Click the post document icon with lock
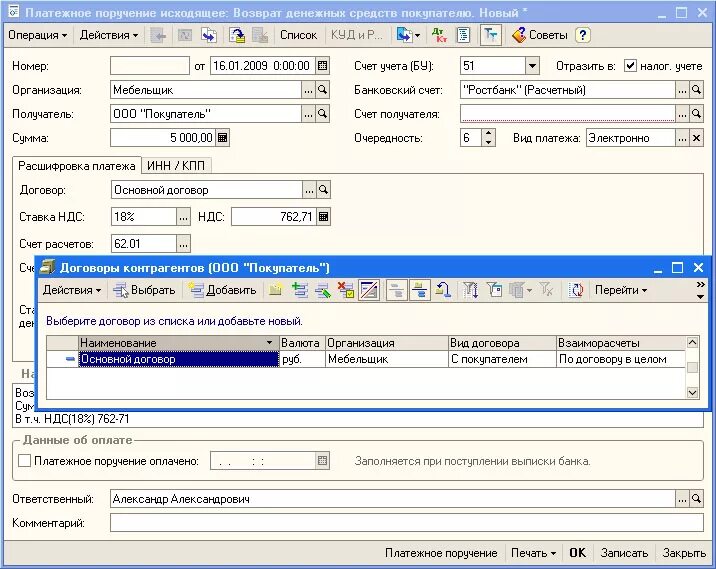This screenshot has height=569, width=716. point(237,35)
